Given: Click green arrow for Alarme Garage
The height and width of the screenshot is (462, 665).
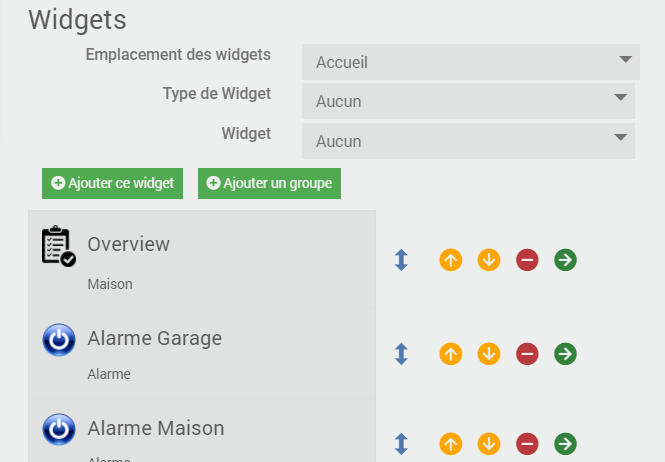Looking at the screenshot, I should pos(565,353).
